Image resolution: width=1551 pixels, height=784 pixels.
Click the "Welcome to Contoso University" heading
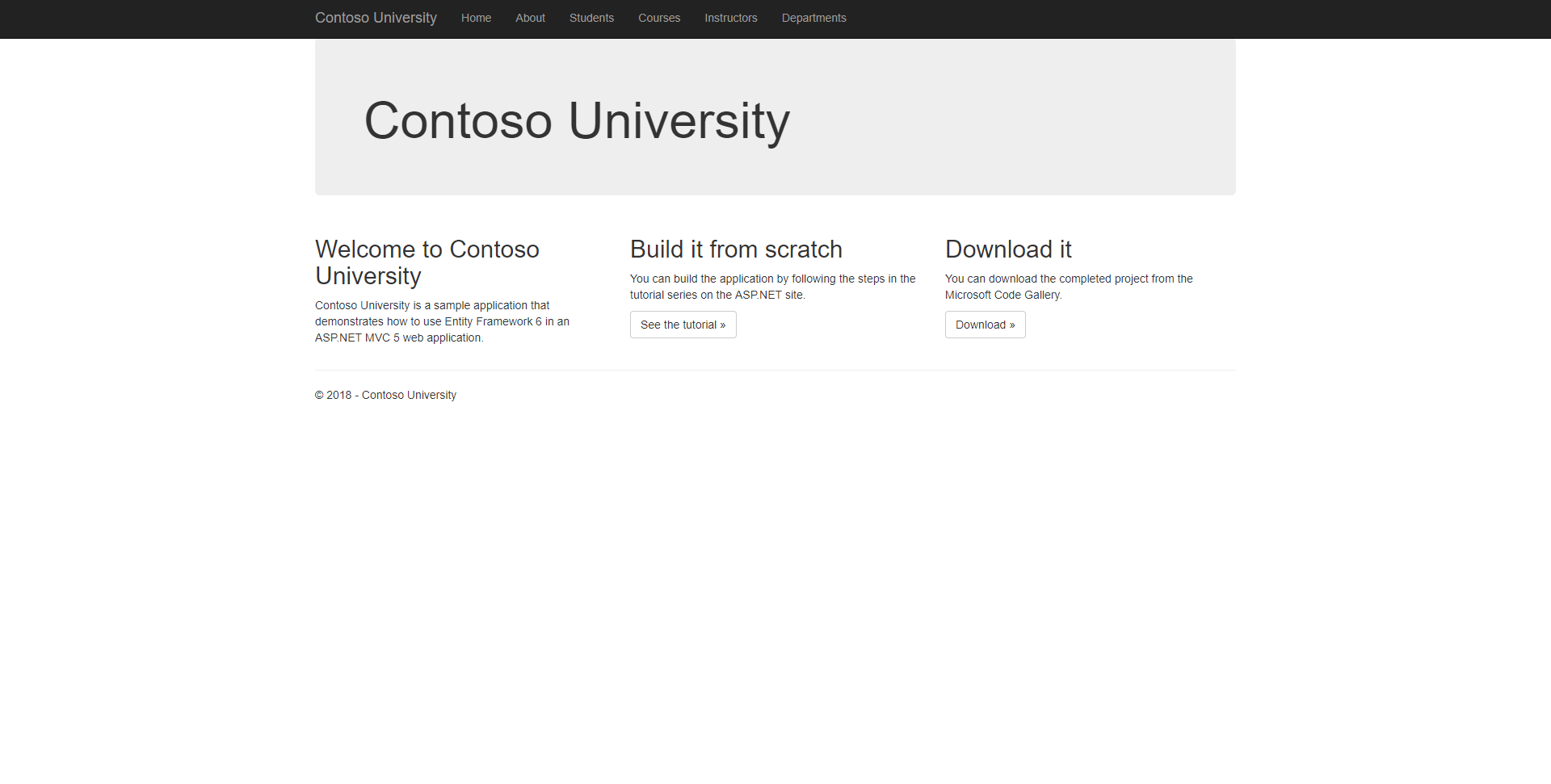(427, 262)
